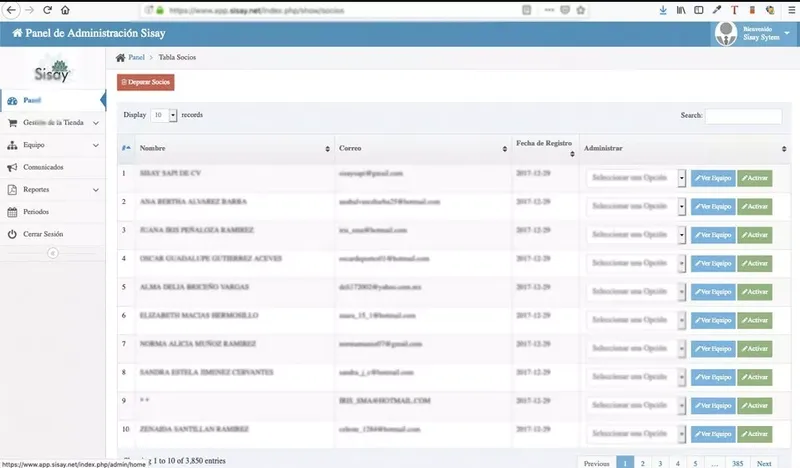Focus the Search input field
This screenshot has width=800, height=468.
743,116
